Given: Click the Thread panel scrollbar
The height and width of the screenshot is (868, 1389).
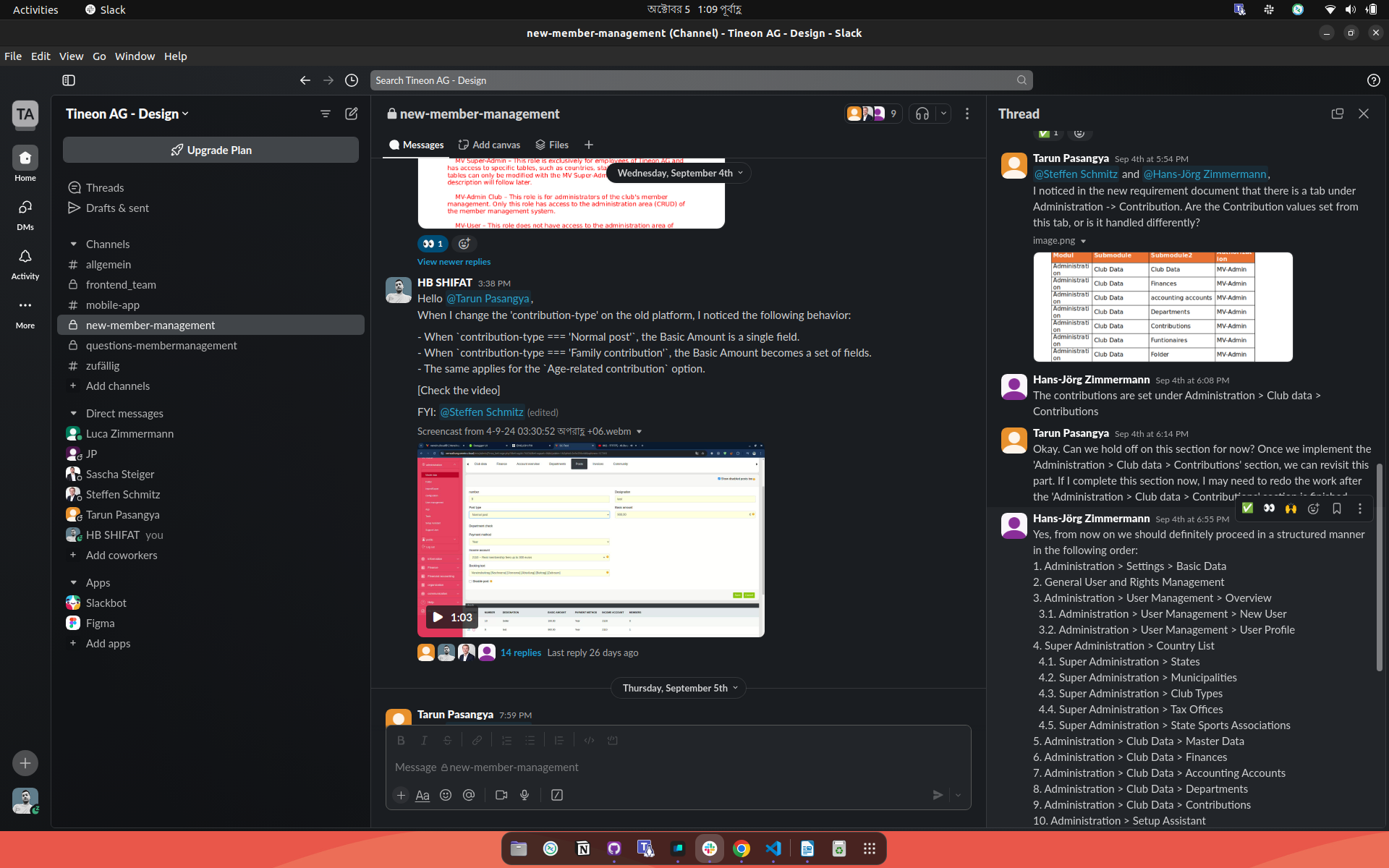Looking at the screenshot, I should coord(1380,568).
